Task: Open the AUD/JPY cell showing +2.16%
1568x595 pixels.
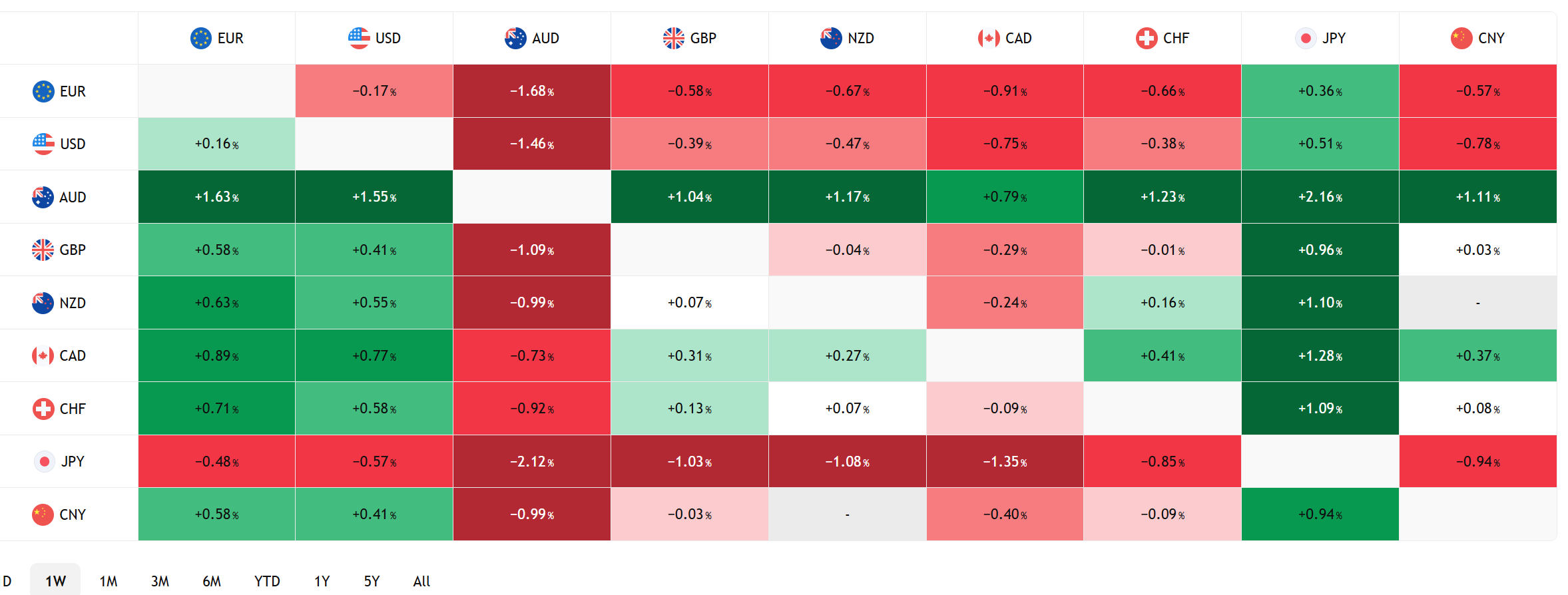Action: pyautogui.click(x=1320, y=197)
